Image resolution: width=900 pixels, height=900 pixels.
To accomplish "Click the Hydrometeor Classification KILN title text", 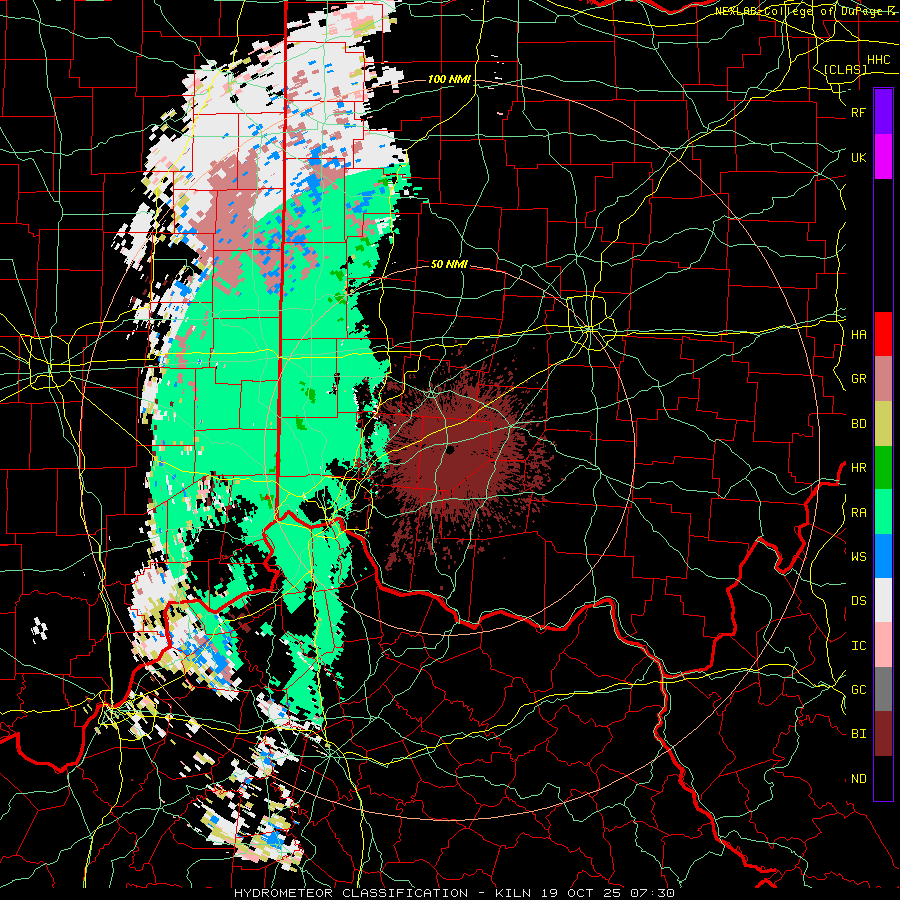I will 454,893.
